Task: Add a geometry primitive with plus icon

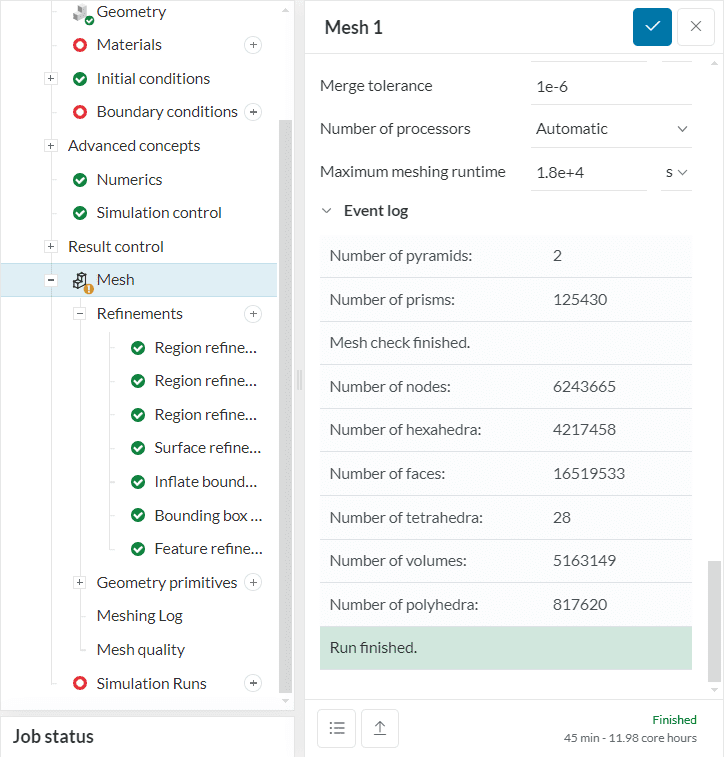Action: coord(253,583)
